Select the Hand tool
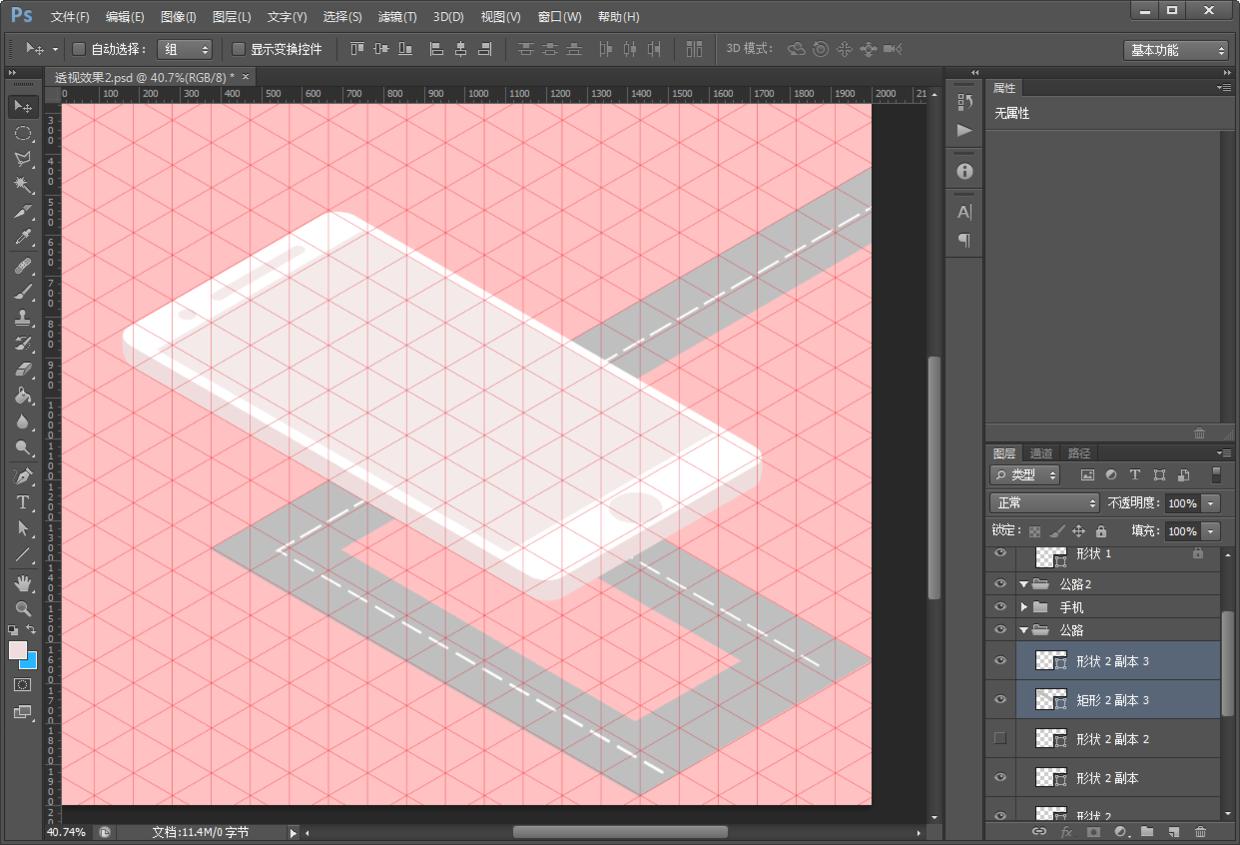The image size is (1240, 845). point(22,582)
